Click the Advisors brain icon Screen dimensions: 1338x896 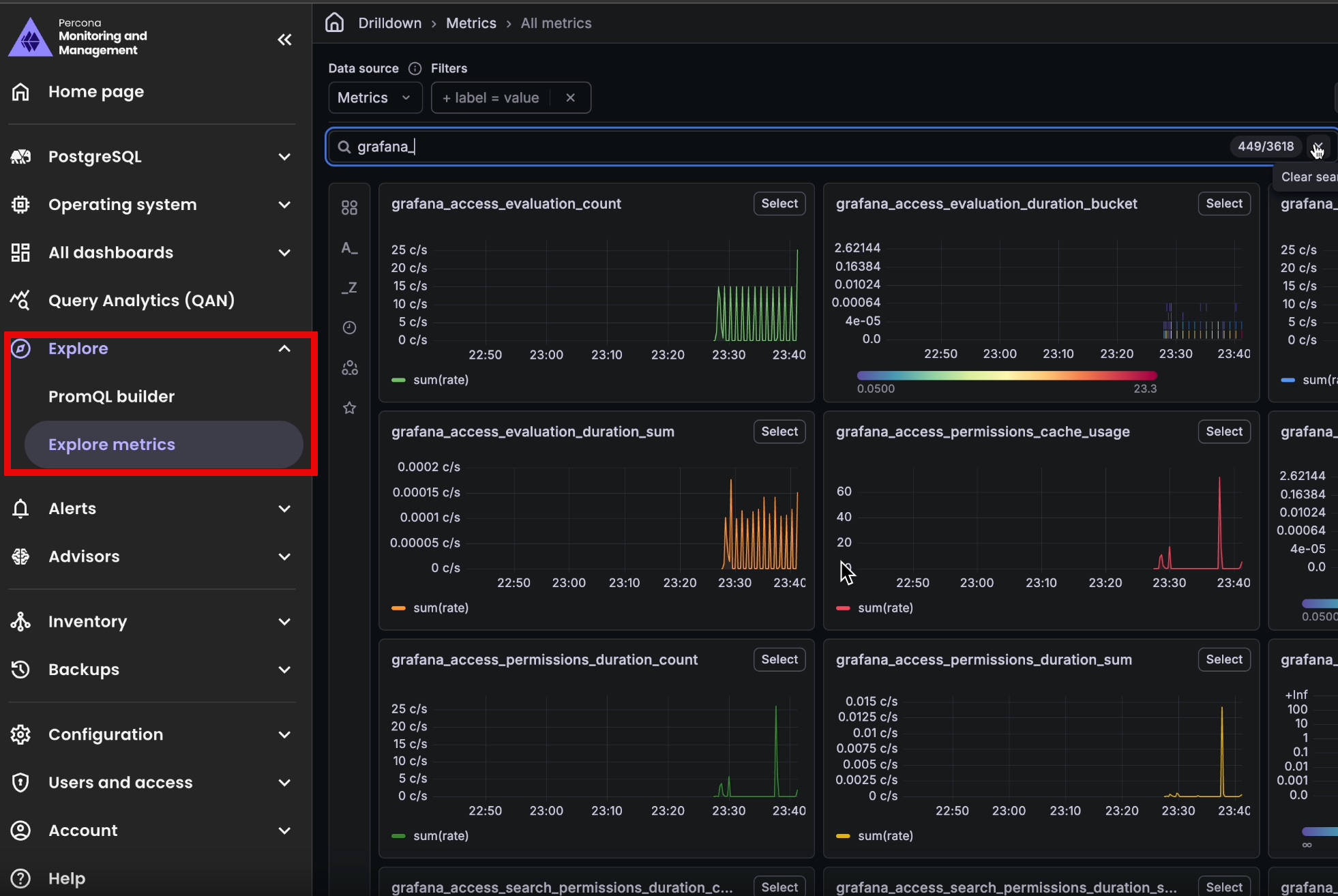(20, 556)
